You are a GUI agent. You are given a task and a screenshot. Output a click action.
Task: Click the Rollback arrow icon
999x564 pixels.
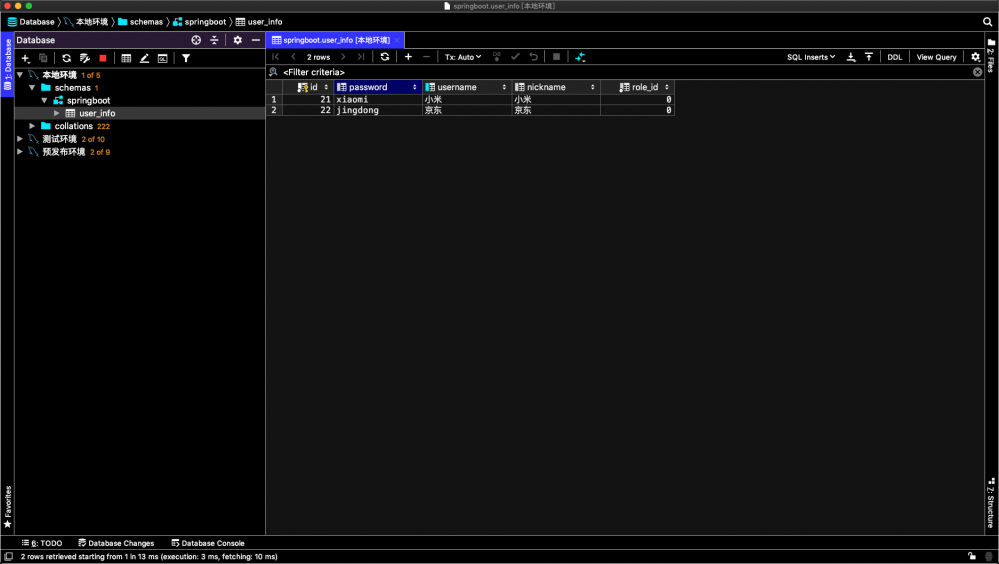(x=533, y=57)
